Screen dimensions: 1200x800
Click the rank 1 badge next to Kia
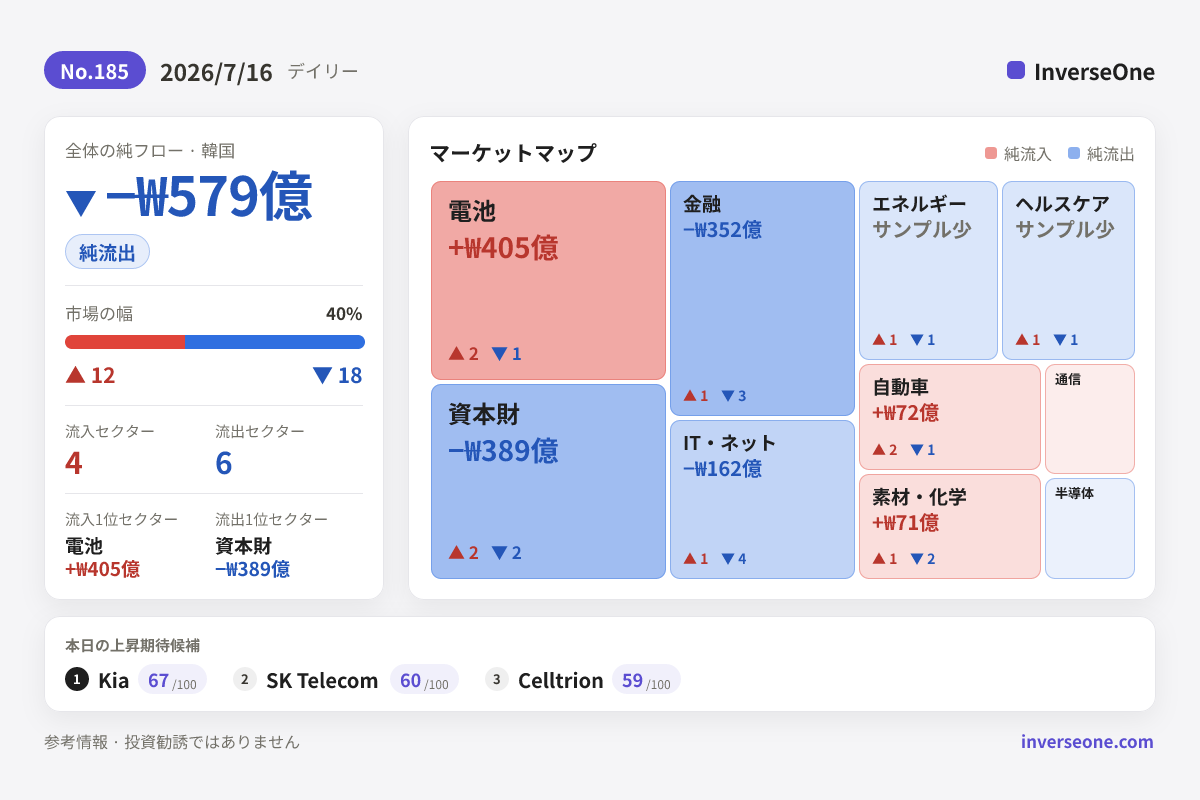(77, 679)
